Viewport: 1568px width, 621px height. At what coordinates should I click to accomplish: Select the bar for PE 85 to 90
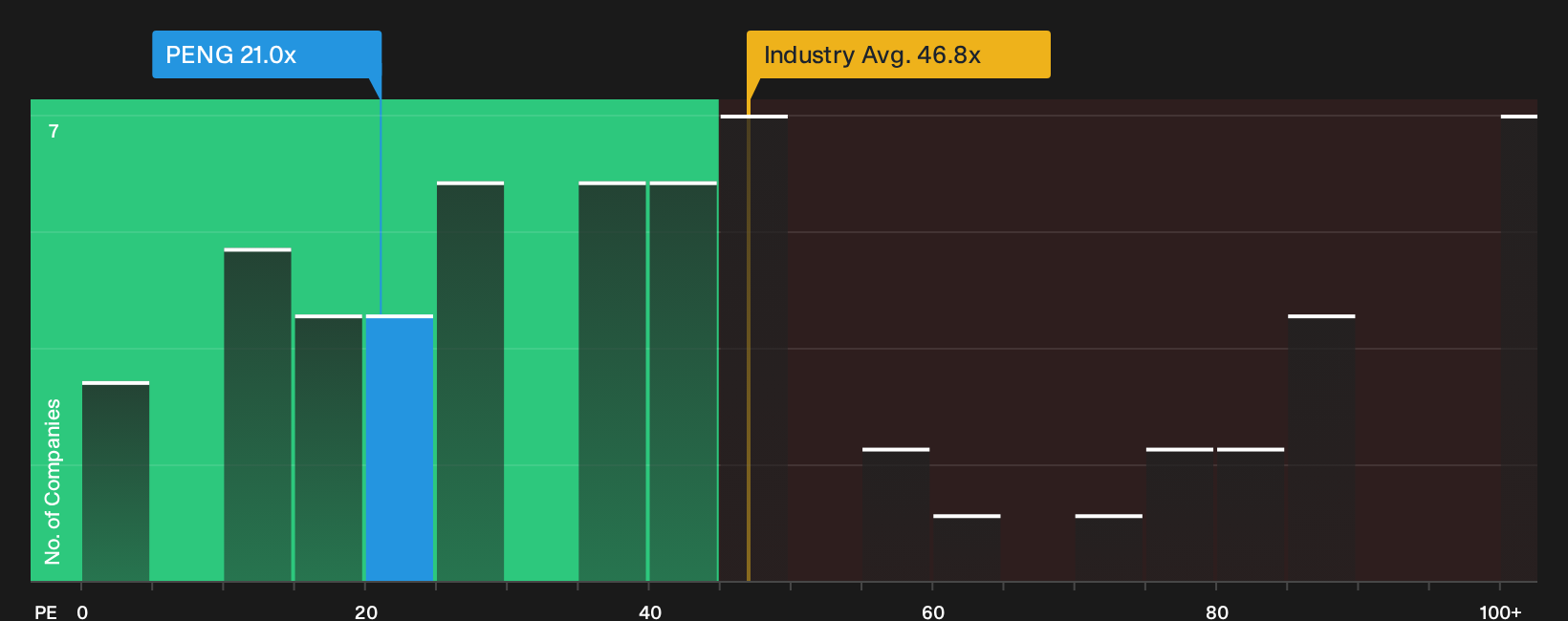coord(1321,448)
